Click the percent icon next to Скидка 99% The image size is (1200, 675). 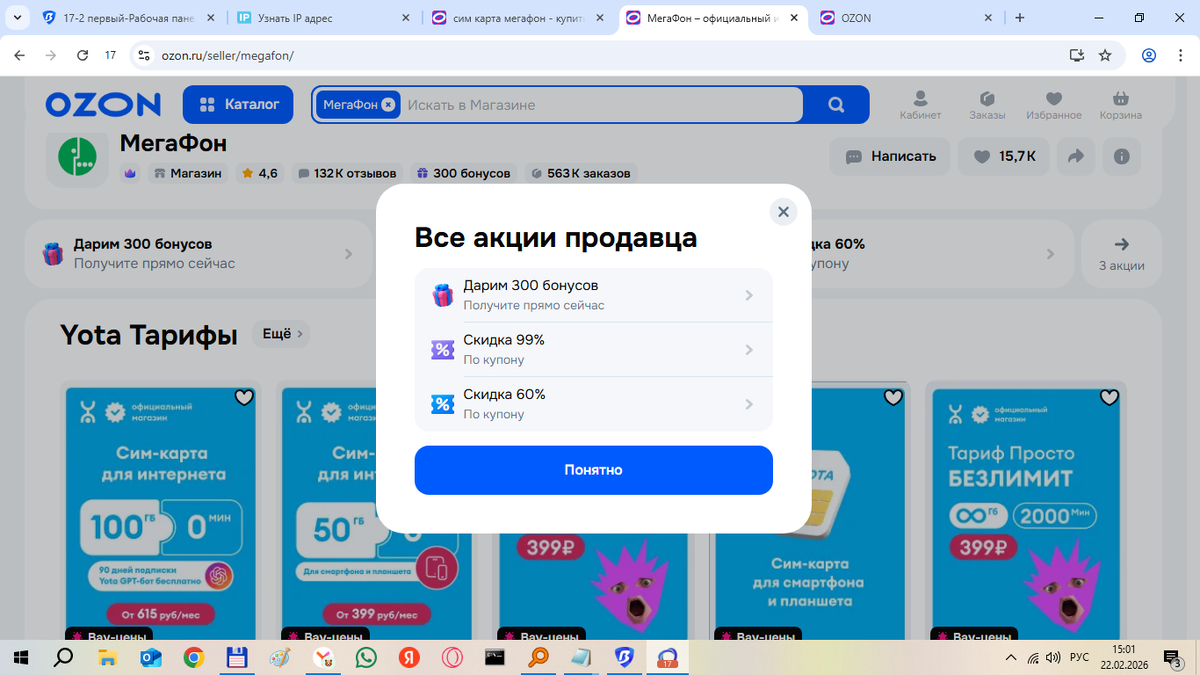coord(442,348)
